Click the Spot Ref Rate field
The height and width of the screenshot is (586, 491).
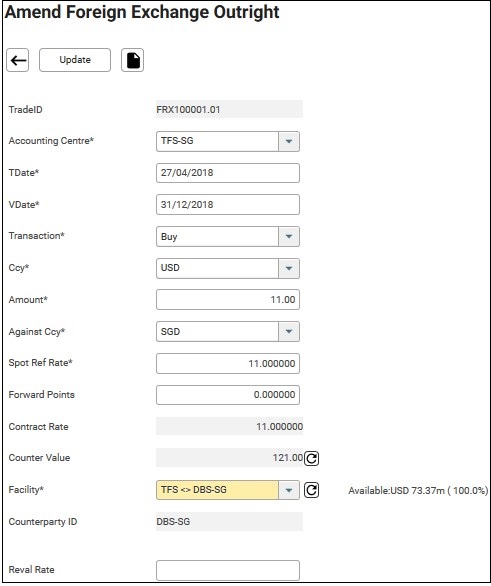[228, 363]
